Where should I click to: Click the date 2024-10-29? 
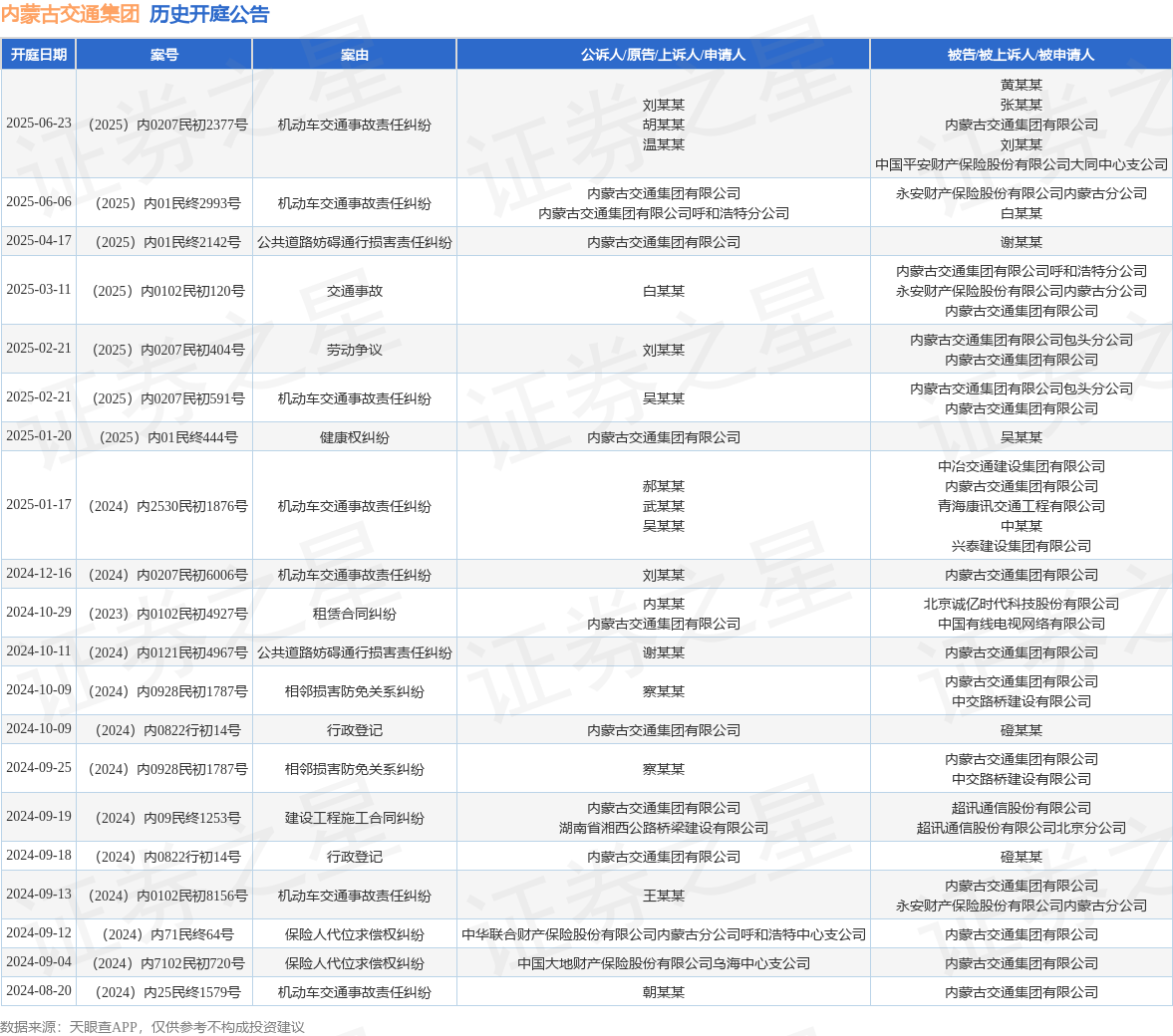pos(39,613)
